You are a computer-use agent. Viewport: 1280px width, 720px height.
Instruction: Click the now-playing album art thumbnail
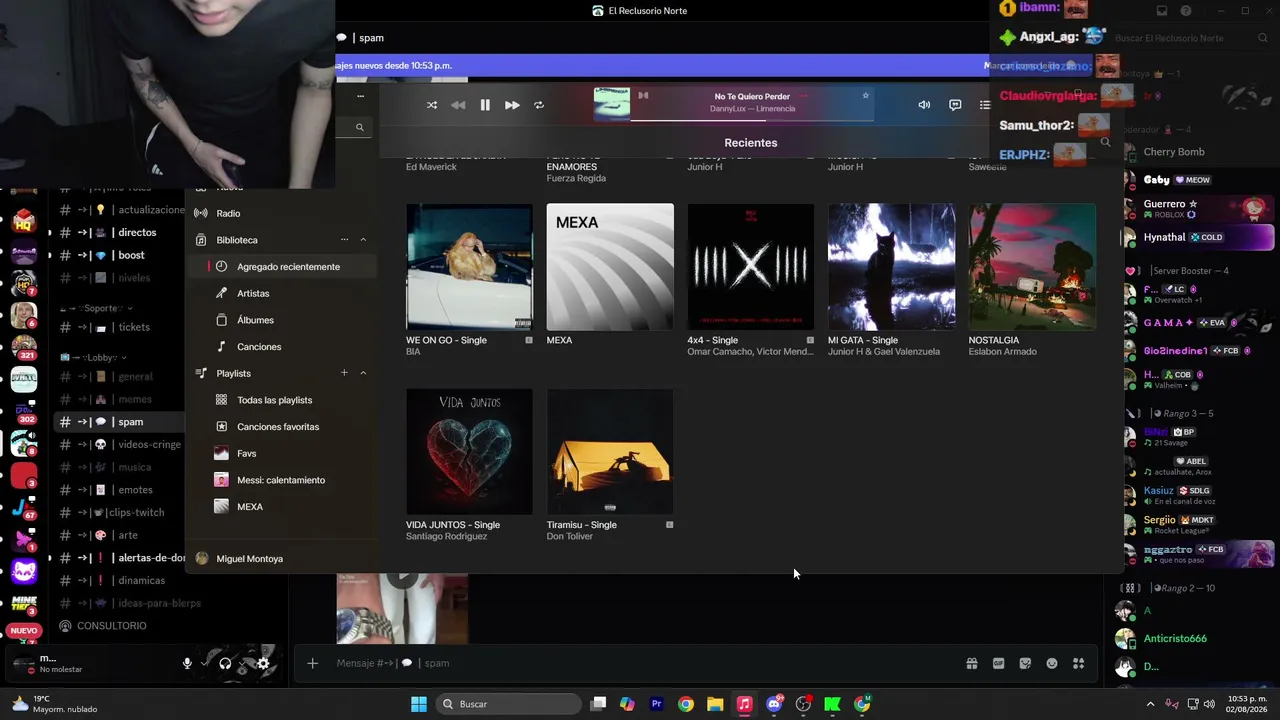[x=612, y=104]
